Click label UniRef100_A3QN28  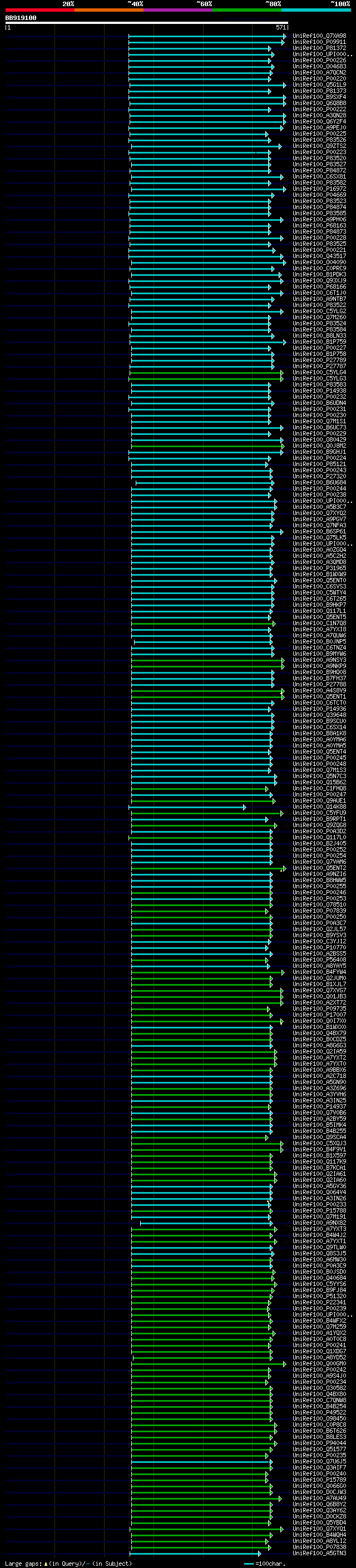[x=319, y=115]
